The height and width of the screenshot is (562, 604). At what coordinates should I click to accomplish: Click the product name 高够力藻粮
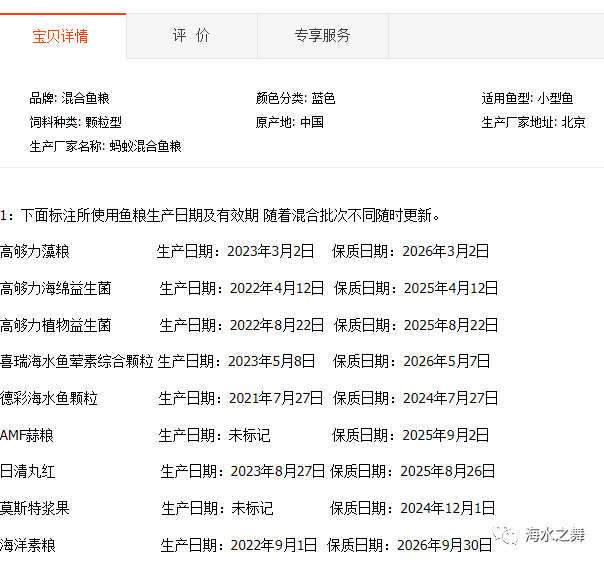35,252
